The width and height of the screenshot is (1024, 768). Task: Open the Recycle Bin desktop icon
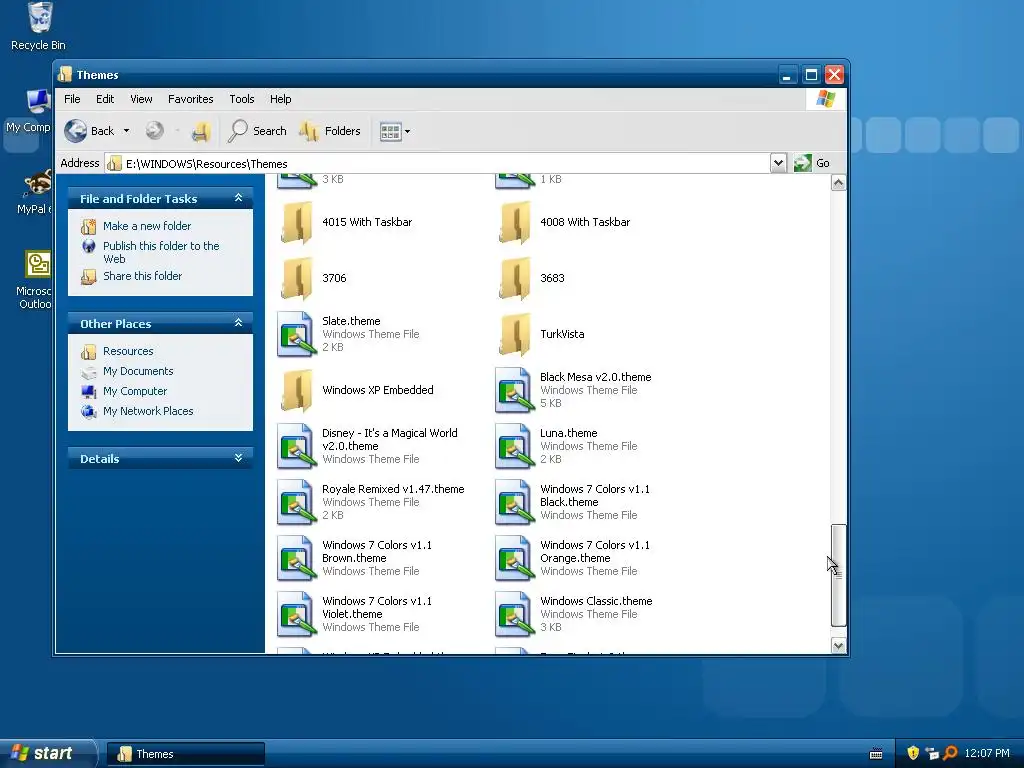[x=39, y=26]
